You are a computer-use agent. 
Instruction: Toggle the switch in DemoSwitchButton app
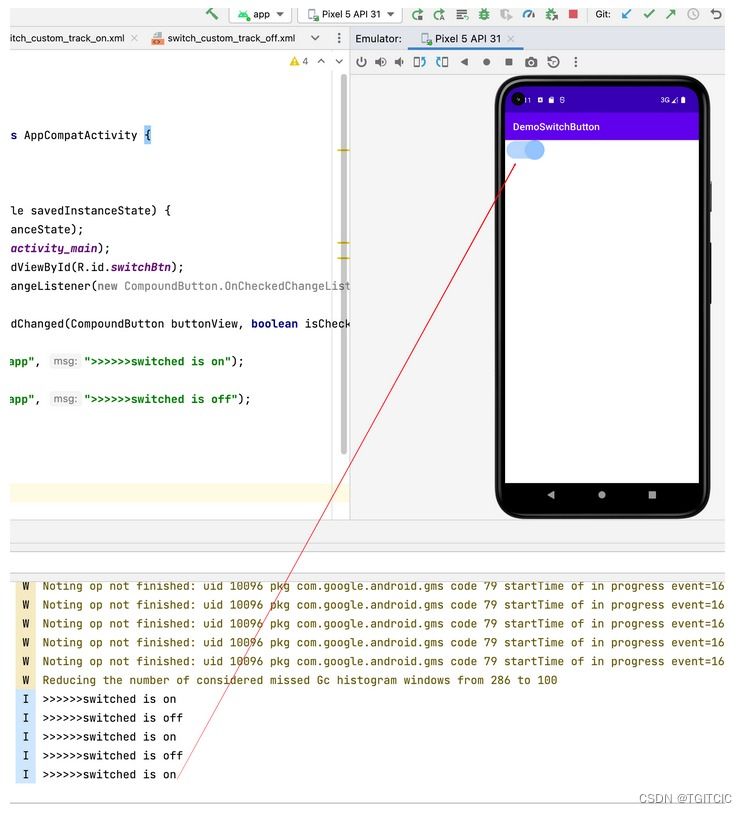point(525,150)
